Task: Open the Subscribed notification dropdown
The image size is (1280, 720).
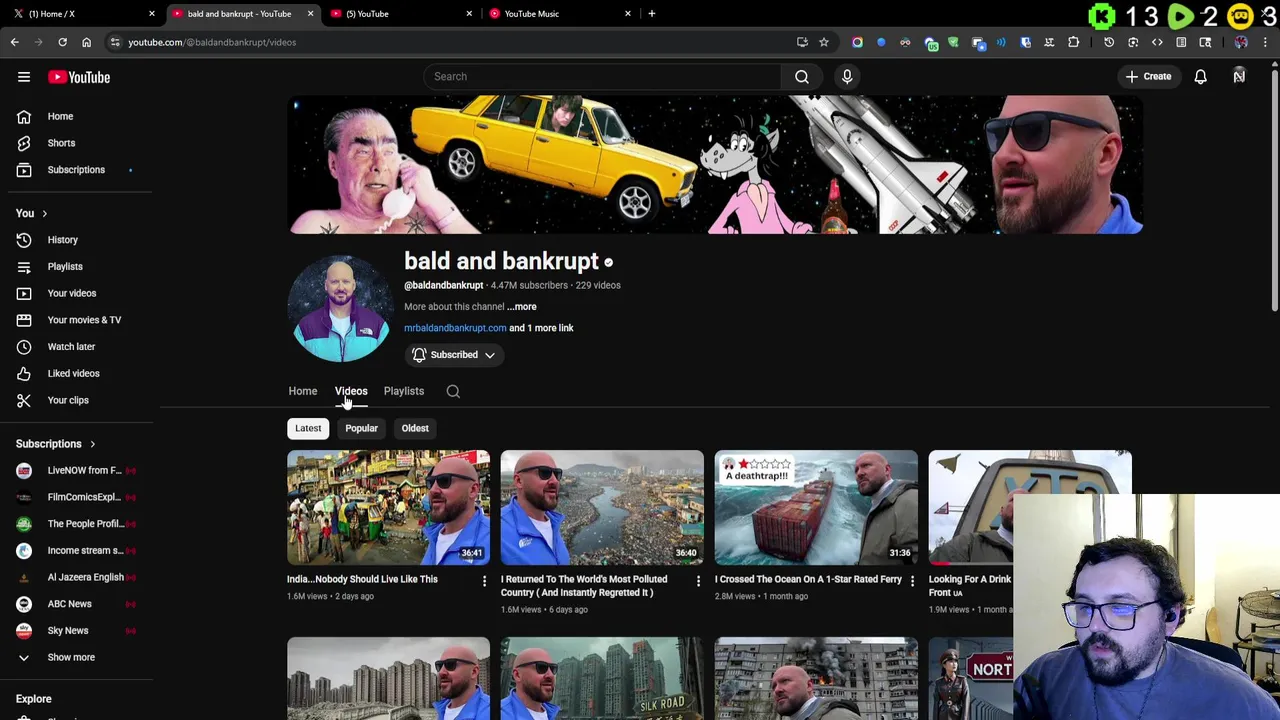Action: 454,355
